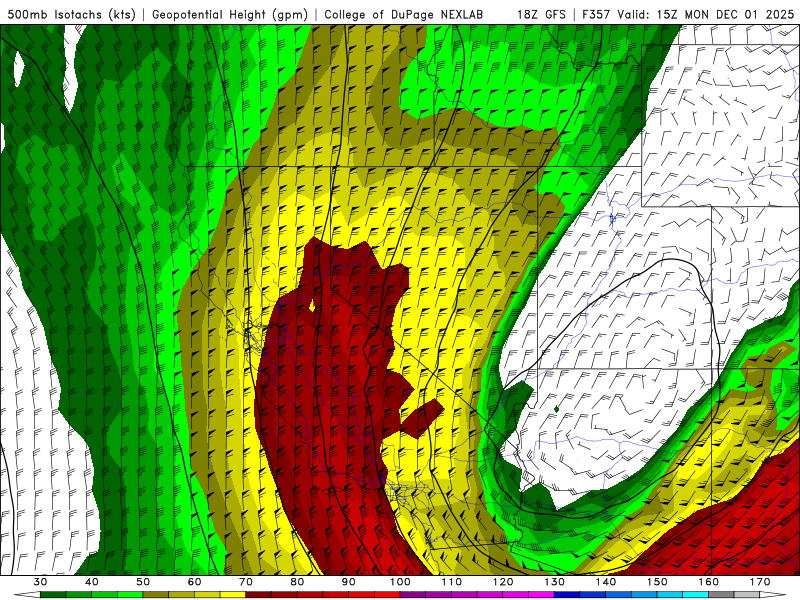Click the darkest green 30-35 kt legend swatch
The width and height of the screenshot is (800, 600).
pyautogui.click(x=53, y=595)
